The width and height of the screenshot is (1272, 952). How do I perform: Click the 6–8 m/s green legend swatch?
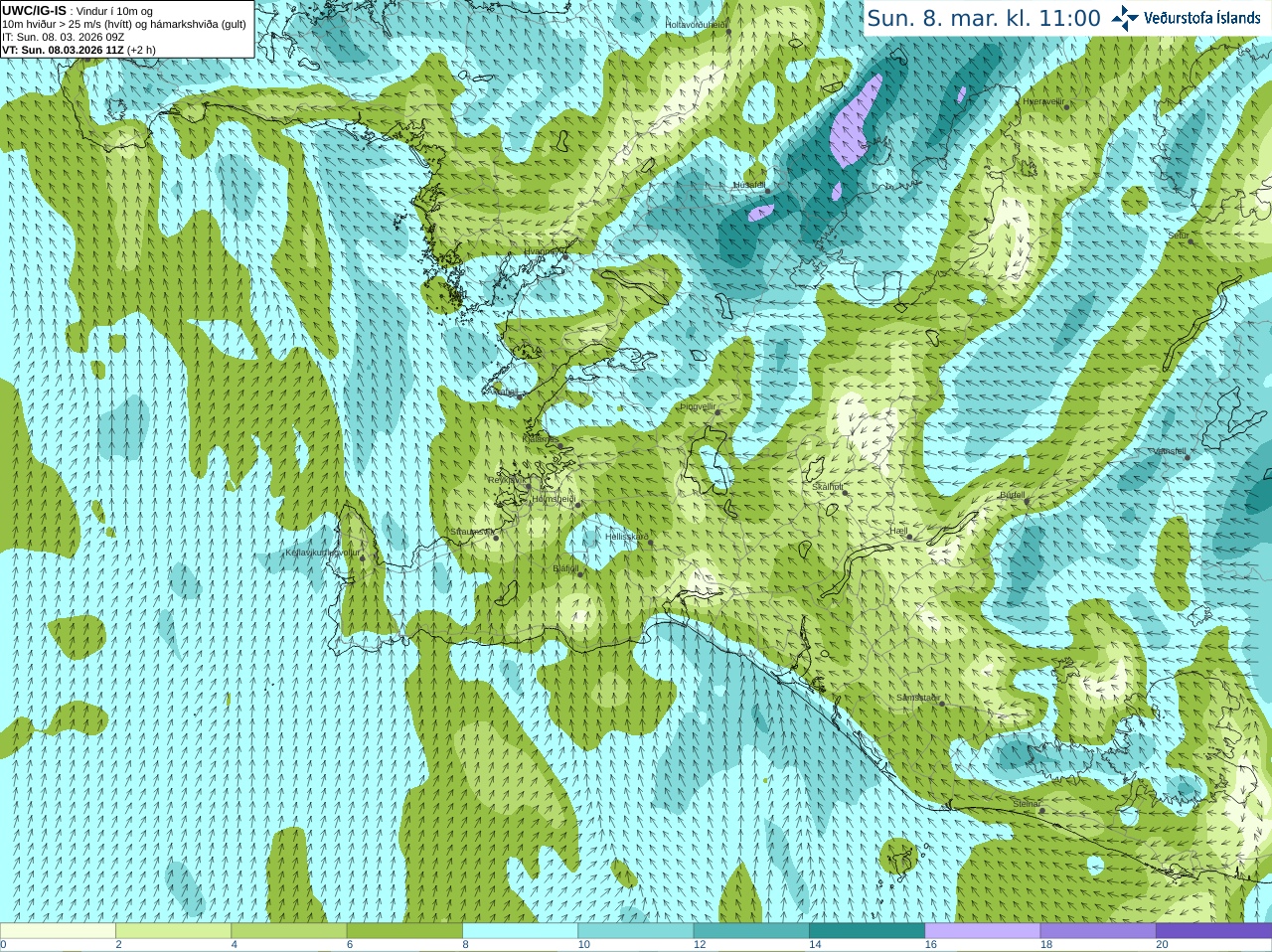pos(404,931)
